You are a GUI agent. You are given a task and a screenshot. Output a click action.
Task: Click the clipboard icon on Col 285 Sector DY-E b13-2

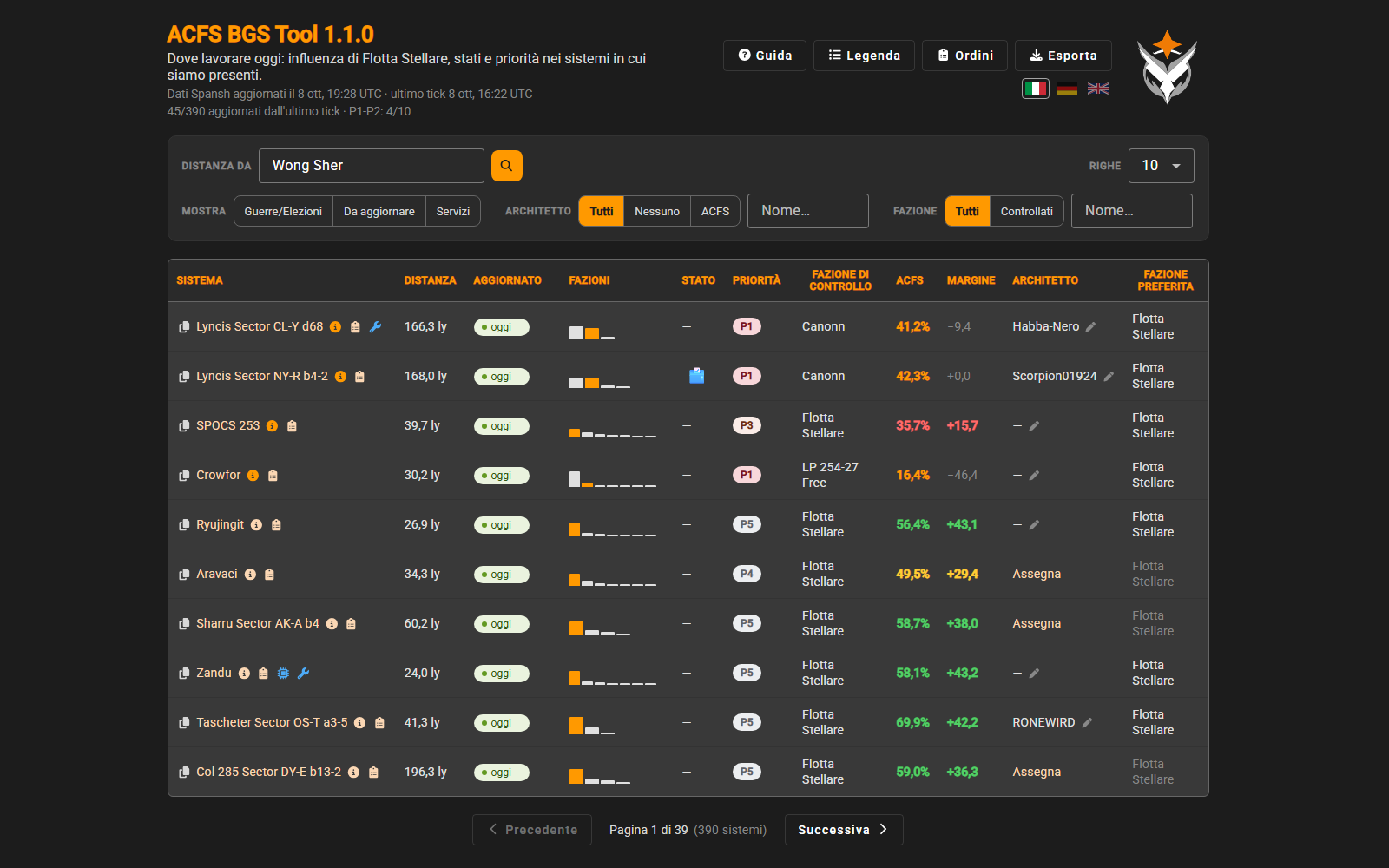pyautogui.click(x=373, y=773)
